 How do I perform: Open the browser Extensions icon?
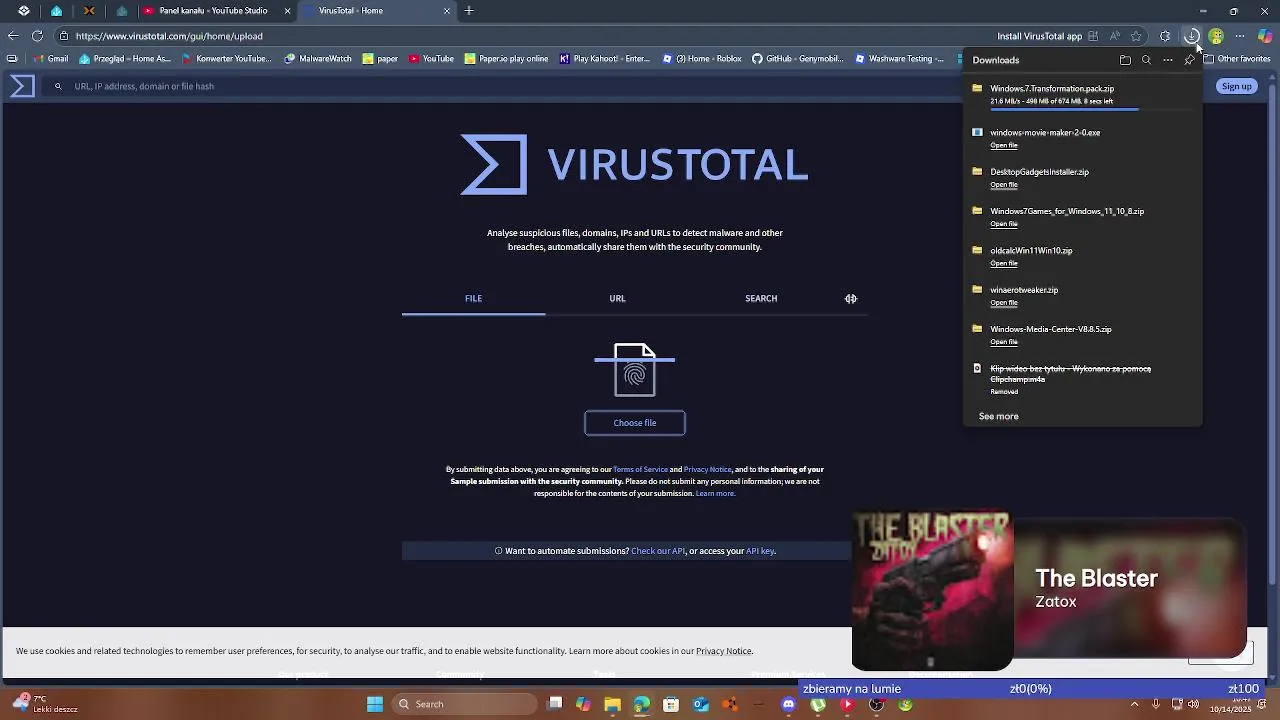1165,36
